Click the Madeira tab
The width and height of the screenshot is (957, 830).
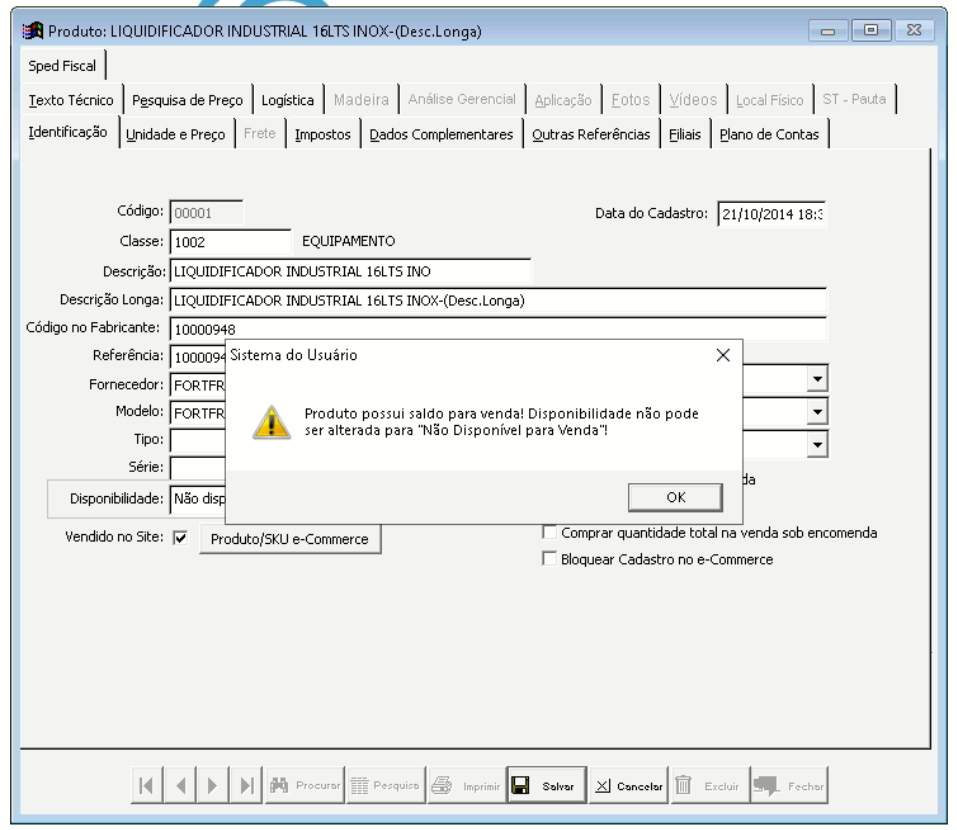coord(361,99)
